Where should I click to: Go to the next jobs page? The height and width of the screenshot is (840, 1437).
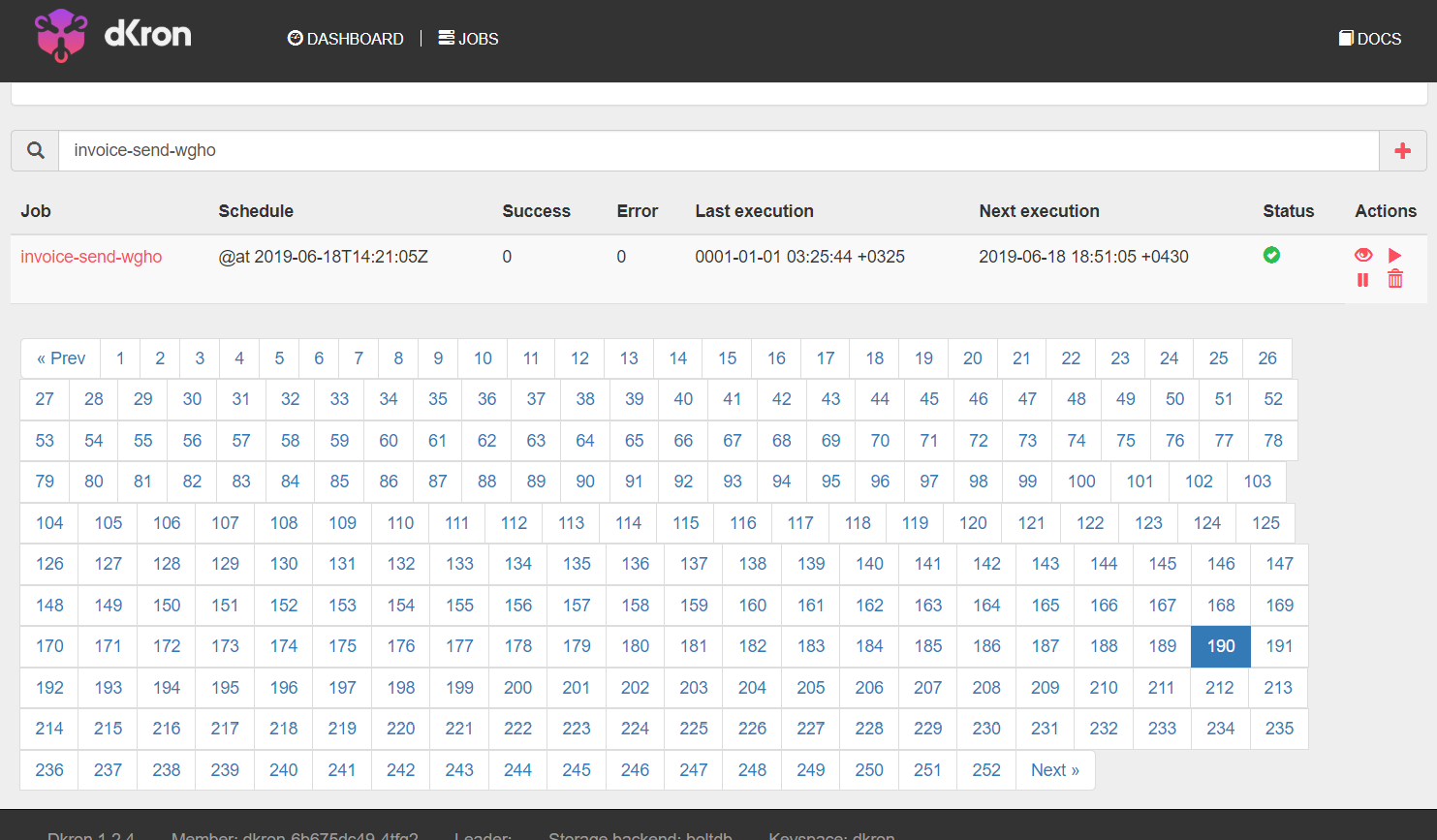pos(1054,769)
